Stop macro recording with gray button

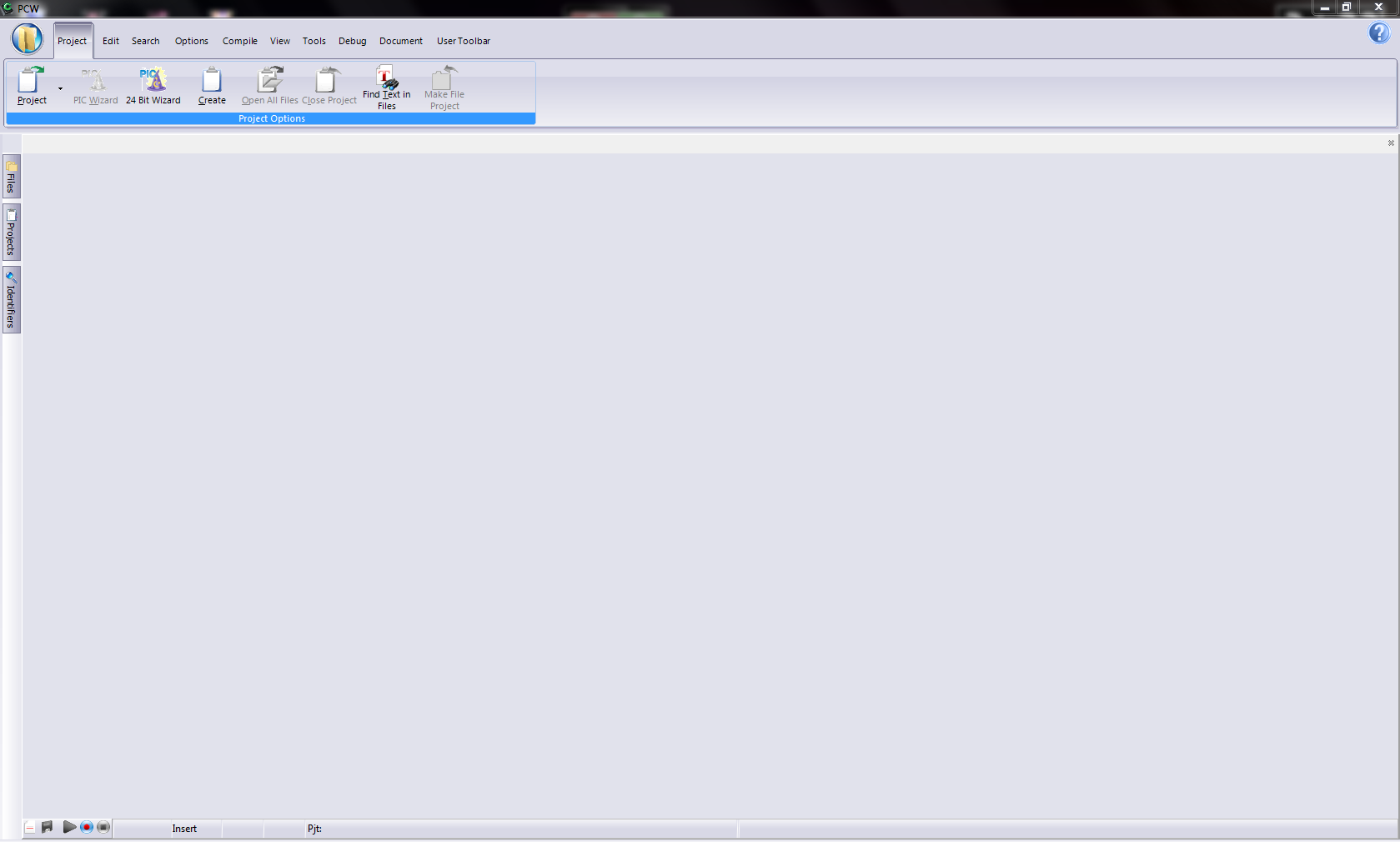(x=103, y=827)
